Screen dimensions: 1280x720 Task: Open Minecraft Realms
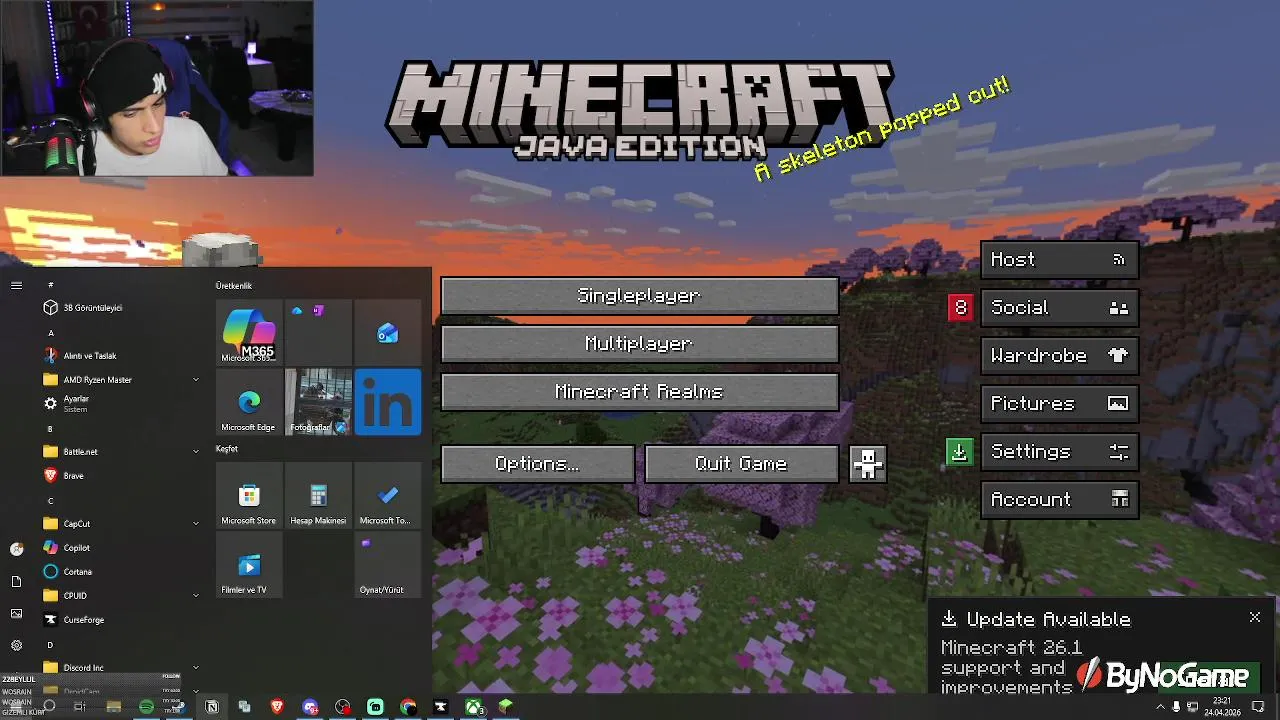click(x=640, y=392)
